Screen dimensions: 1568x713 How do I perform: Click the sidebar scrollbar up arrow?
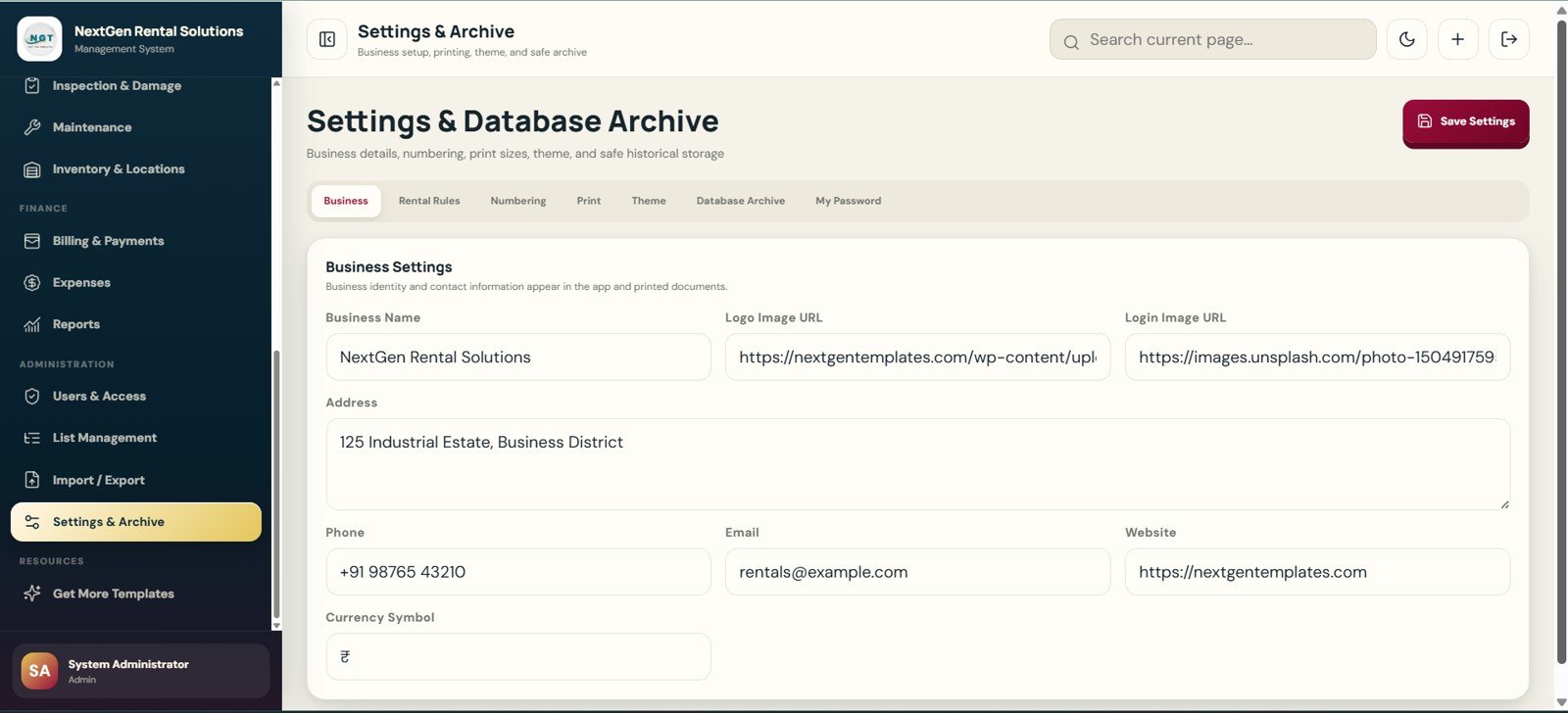click(x=276, y=83)
